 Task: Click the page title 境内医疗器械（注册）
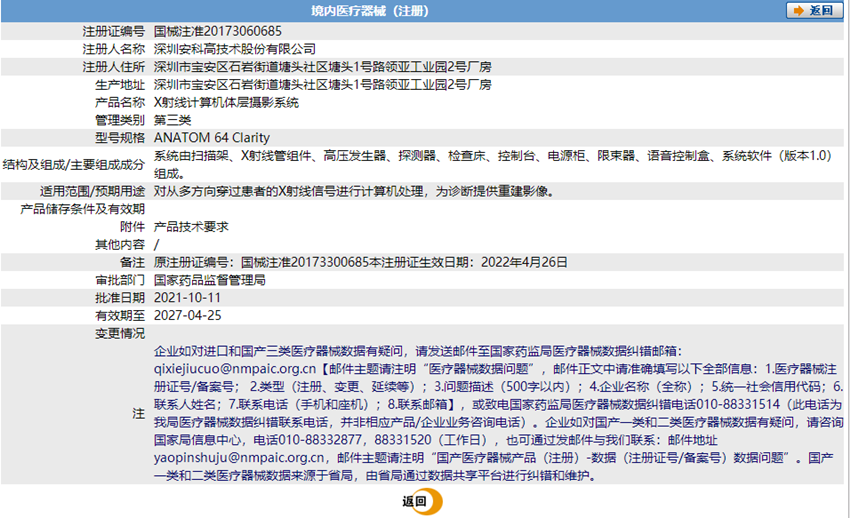click(x=370, y=11)
